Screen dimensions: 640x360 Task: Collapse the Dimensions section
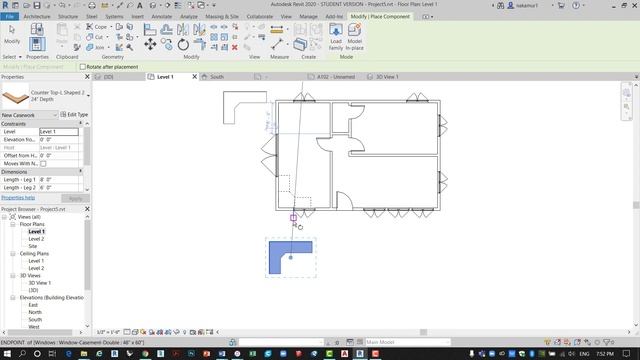(x=80, y=172)
